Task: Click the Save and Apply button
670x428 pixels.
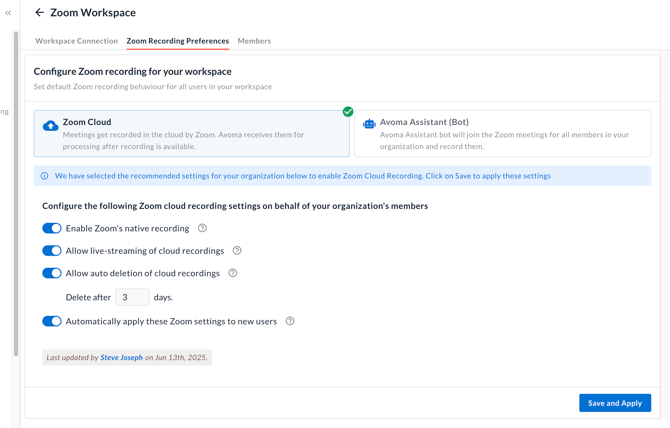Action: [x=615, y=403]
